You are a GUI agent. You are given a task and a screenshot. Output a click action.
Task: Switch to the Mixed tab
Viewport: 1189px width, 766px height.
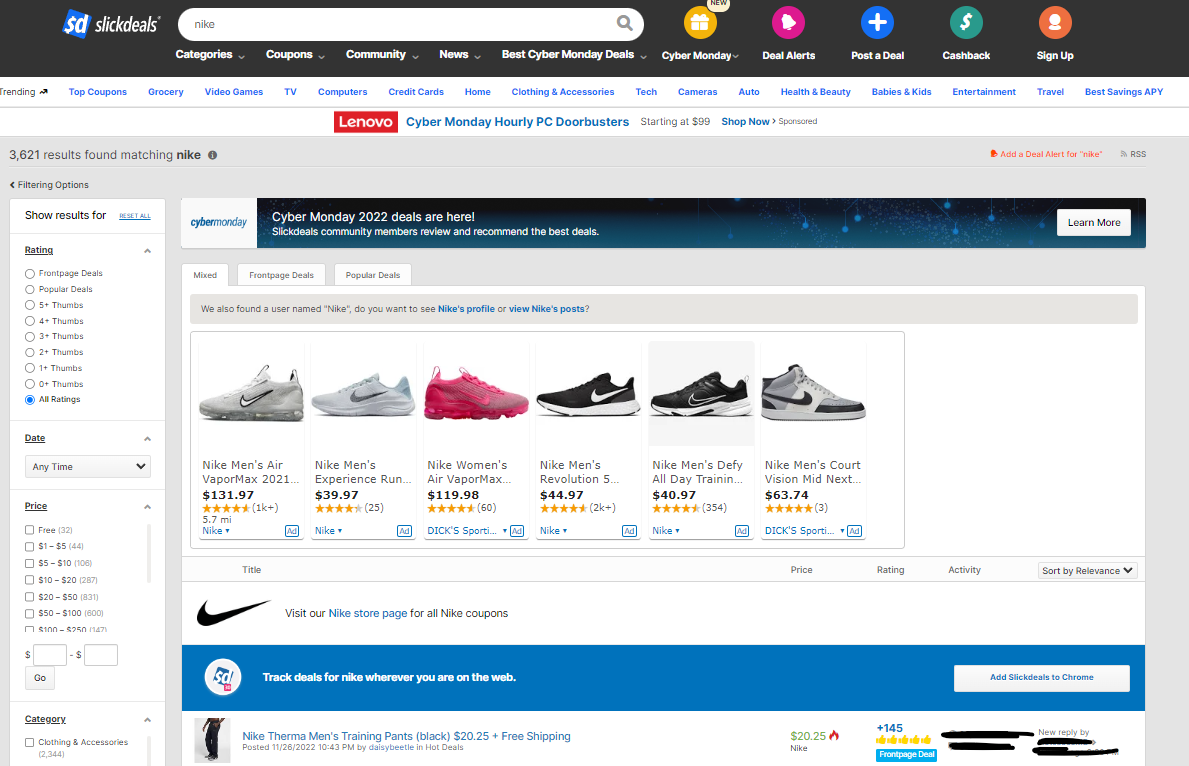[x=205, y=275]
